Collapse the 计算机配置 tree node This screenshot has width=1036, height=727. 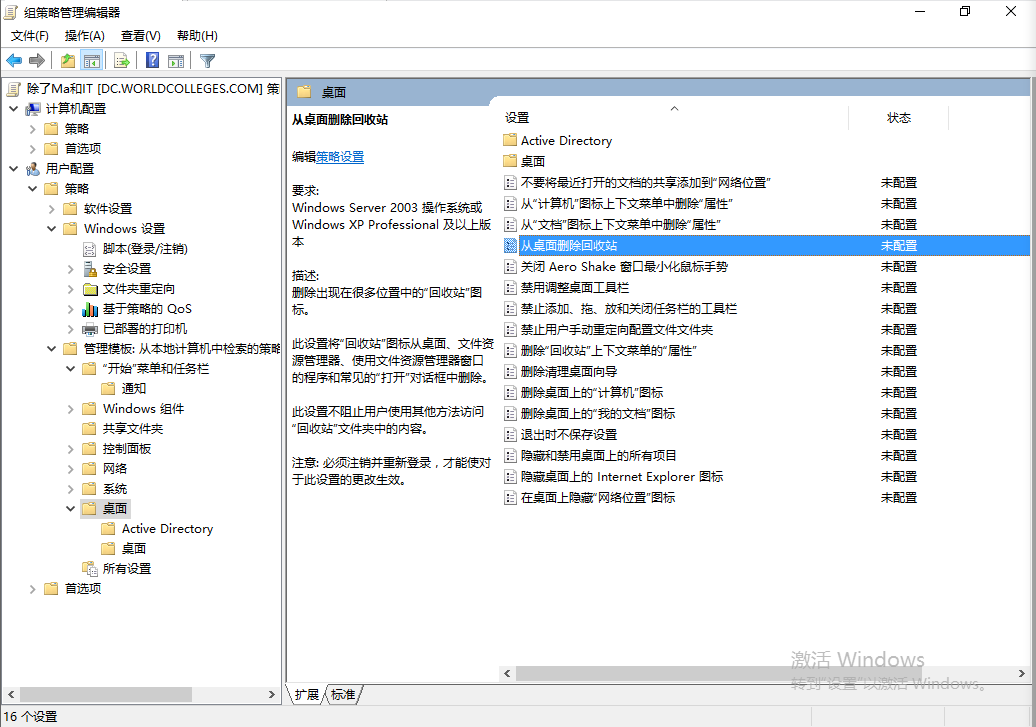(x=13, y=108)
